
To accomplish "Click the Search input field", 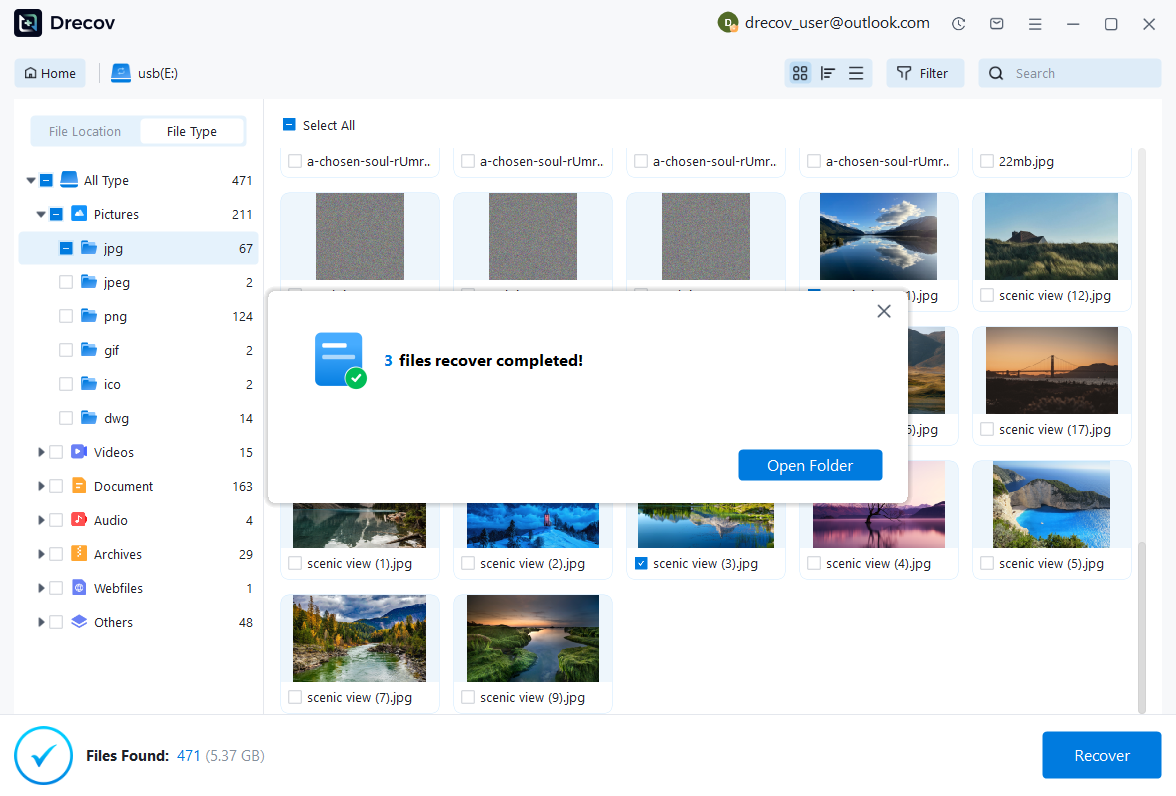I will click(x=1082, y=73).
